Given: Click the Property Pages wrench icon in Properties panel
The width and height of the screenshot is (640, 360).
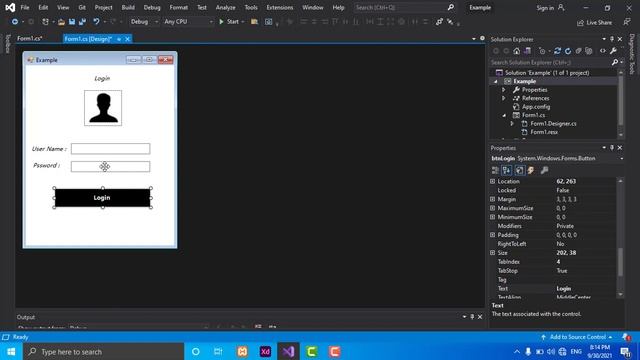Looking at the screenshot, I should click(x=544, y=170).
